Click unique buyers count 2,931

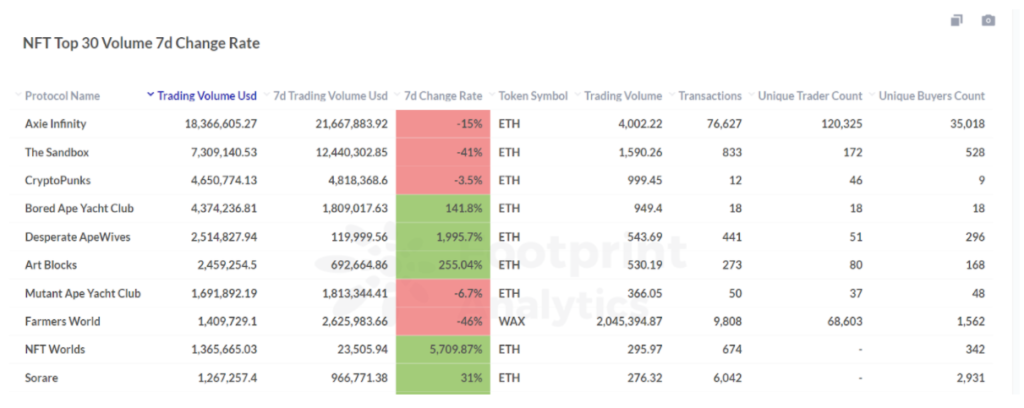tap(970, 377)
